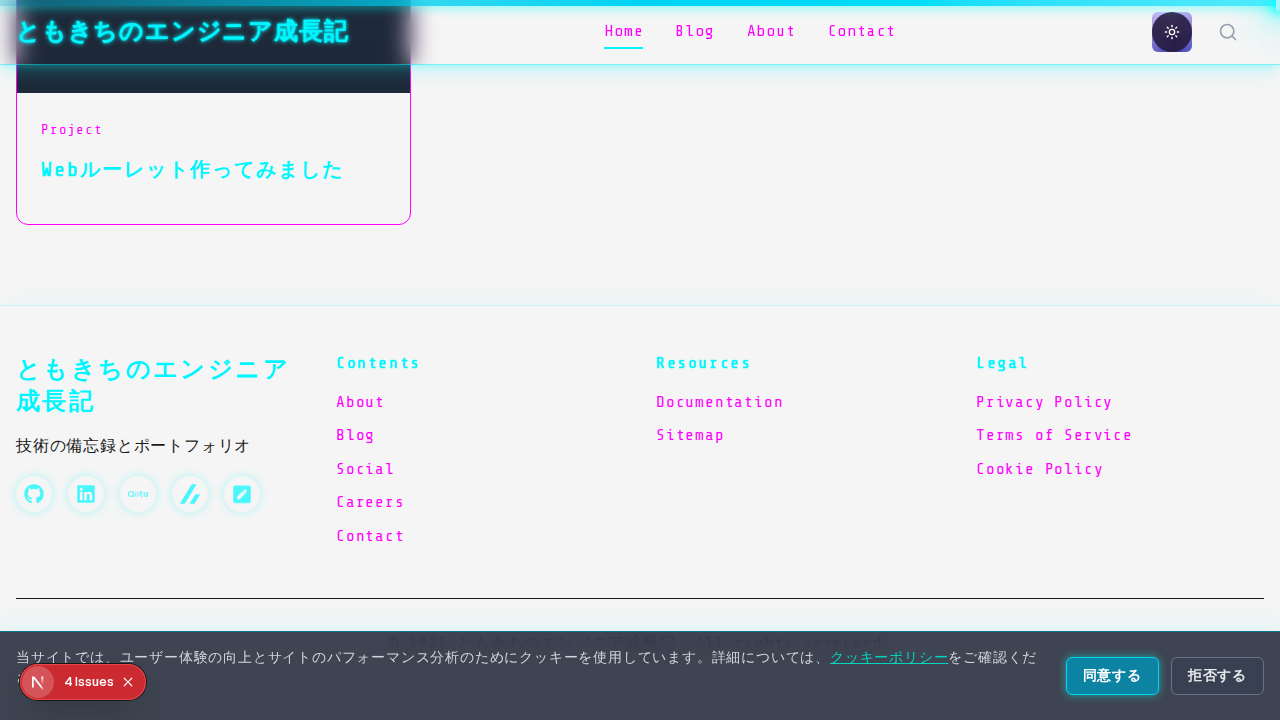Select the Contact navigation item
Viewport: 1280px width, 720px height.
(861, 31)
